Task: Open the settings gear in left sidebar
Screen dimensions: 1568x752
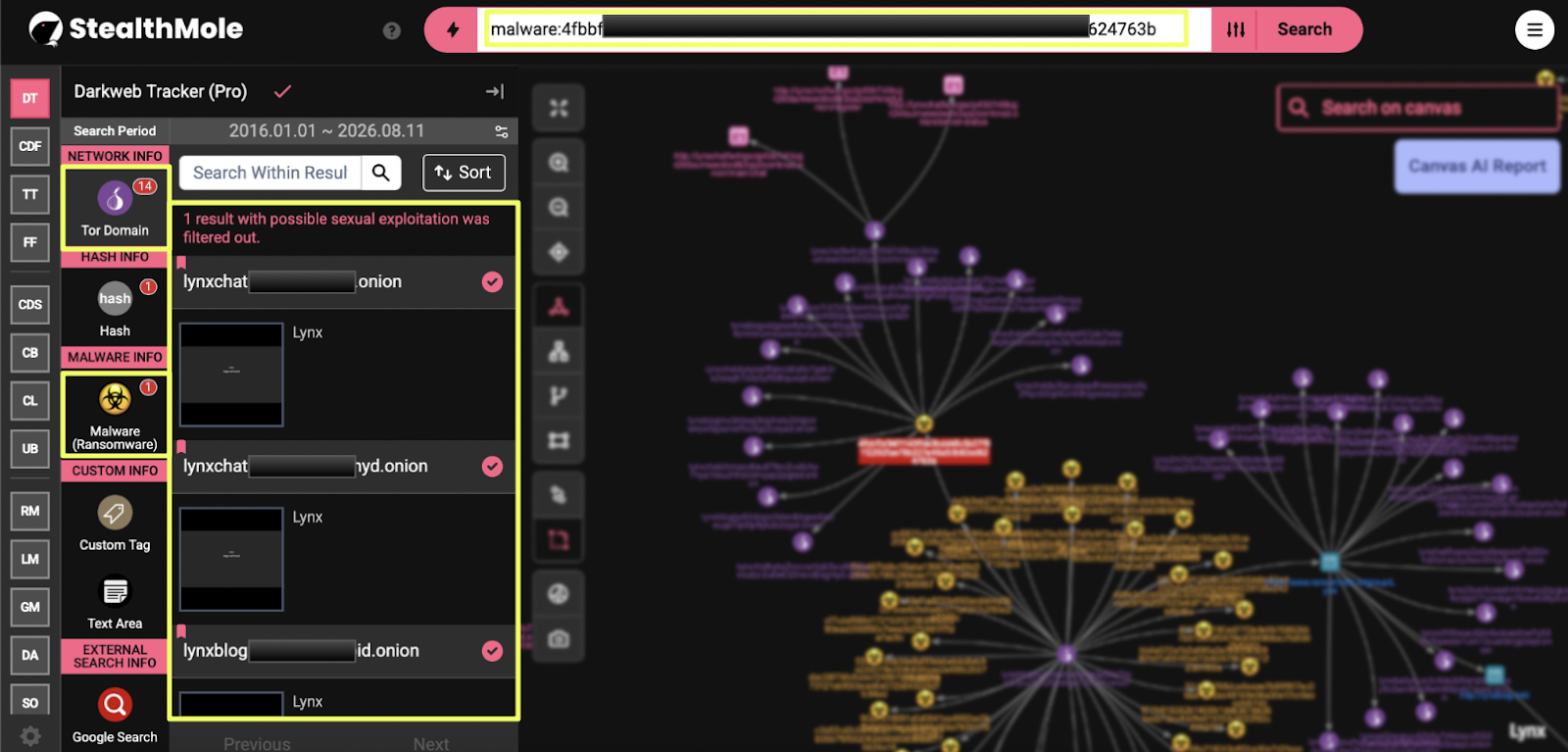Action: tap(30, 735)
